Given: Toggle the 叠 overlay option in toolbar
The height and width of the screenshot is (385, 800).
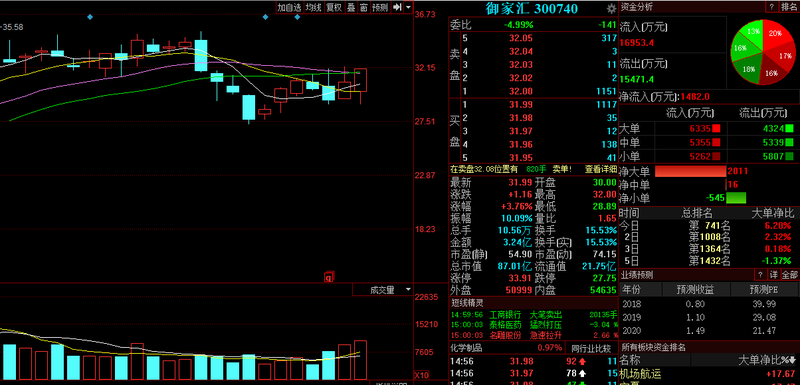Looking at the screenshot, I should (351, 7).
